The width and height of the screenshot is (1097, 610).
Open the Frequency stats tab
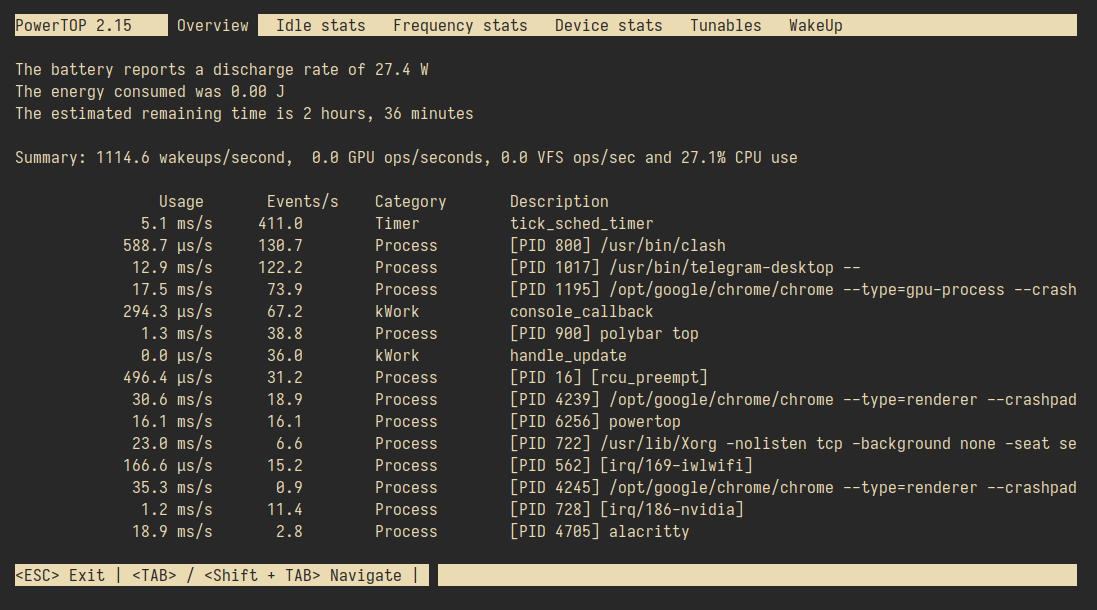click(459, 25)
